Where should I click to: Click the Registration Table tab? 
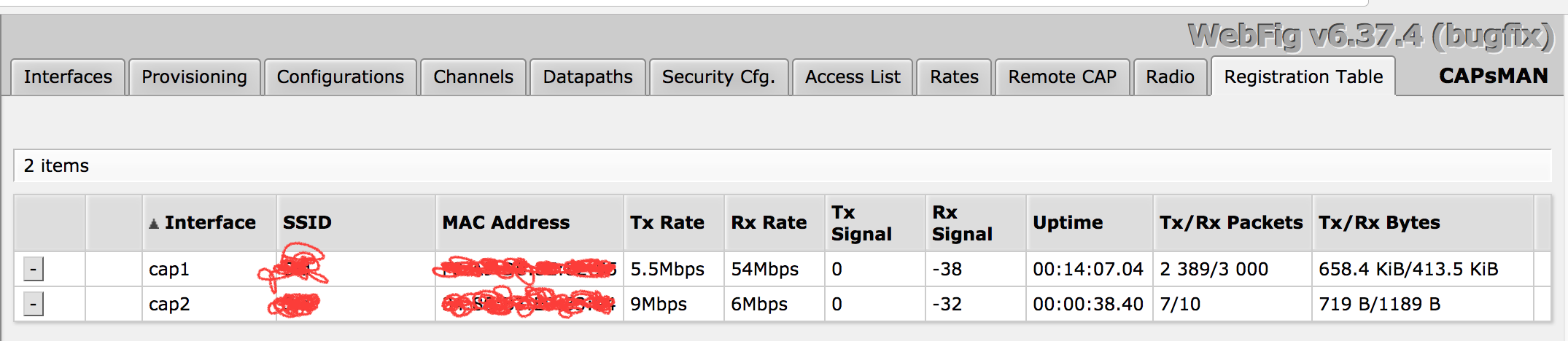click(1303, 77)
